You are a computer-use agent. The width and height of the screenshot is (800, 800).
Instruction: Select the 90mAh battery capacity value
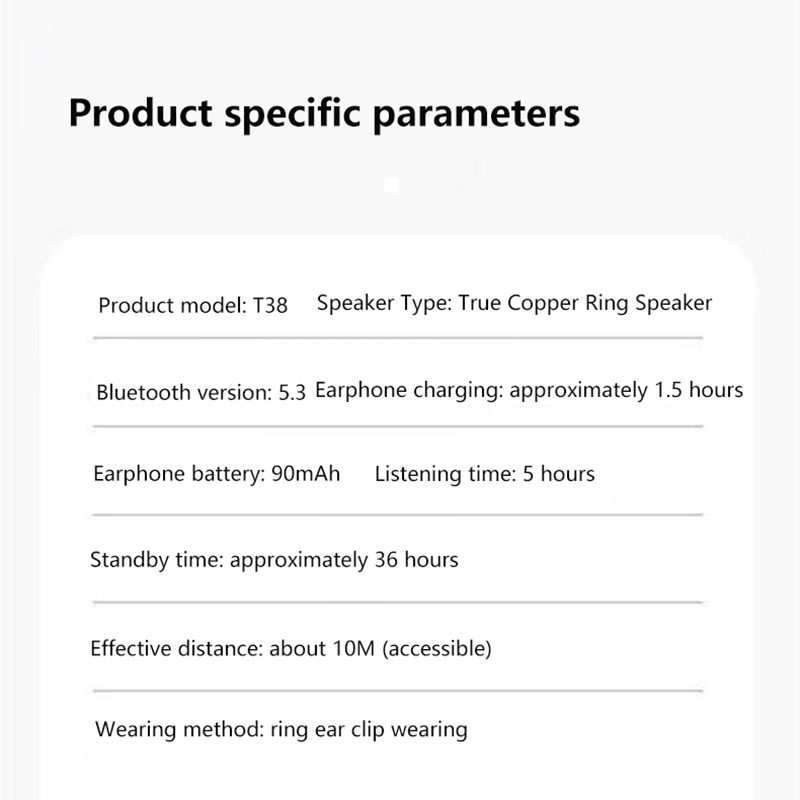[x=306, y=474]
